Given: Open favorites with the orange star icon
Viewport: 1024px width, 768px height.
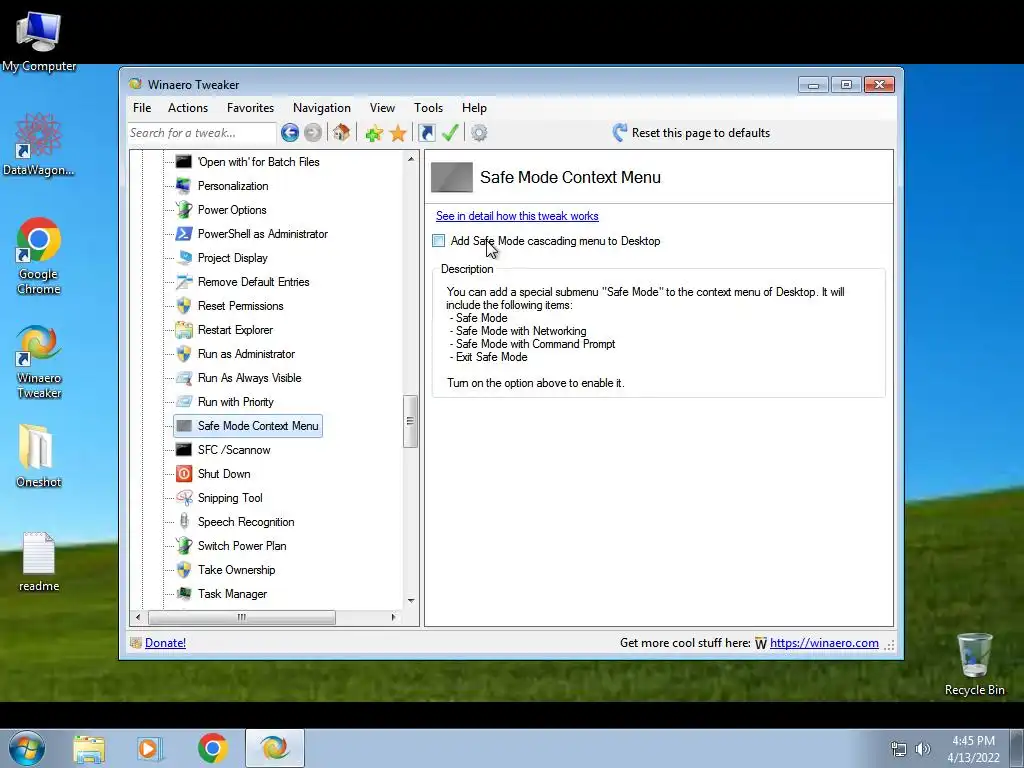Looking at the screenshot, I should click(x=398, y=133).
